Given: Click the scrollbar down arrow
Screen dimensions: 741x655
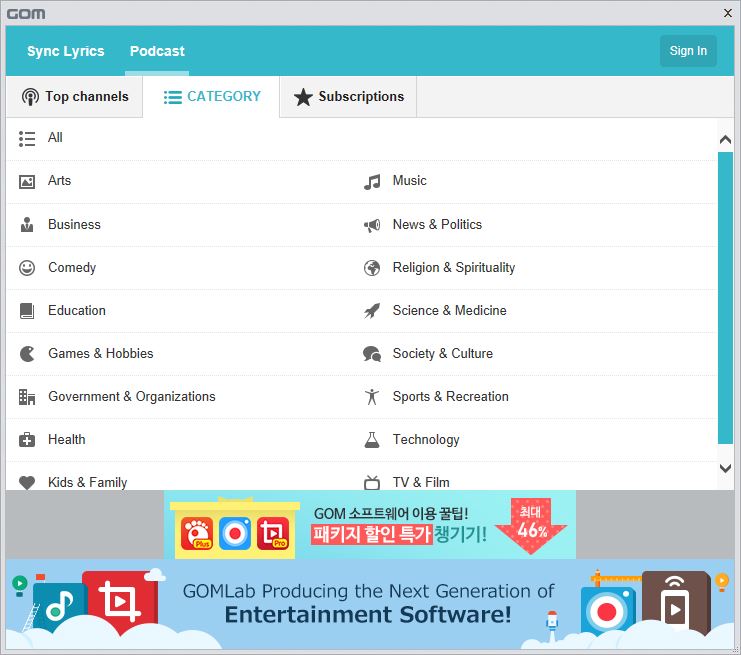Looking at the screenshot, I should (x=725, y=468).
